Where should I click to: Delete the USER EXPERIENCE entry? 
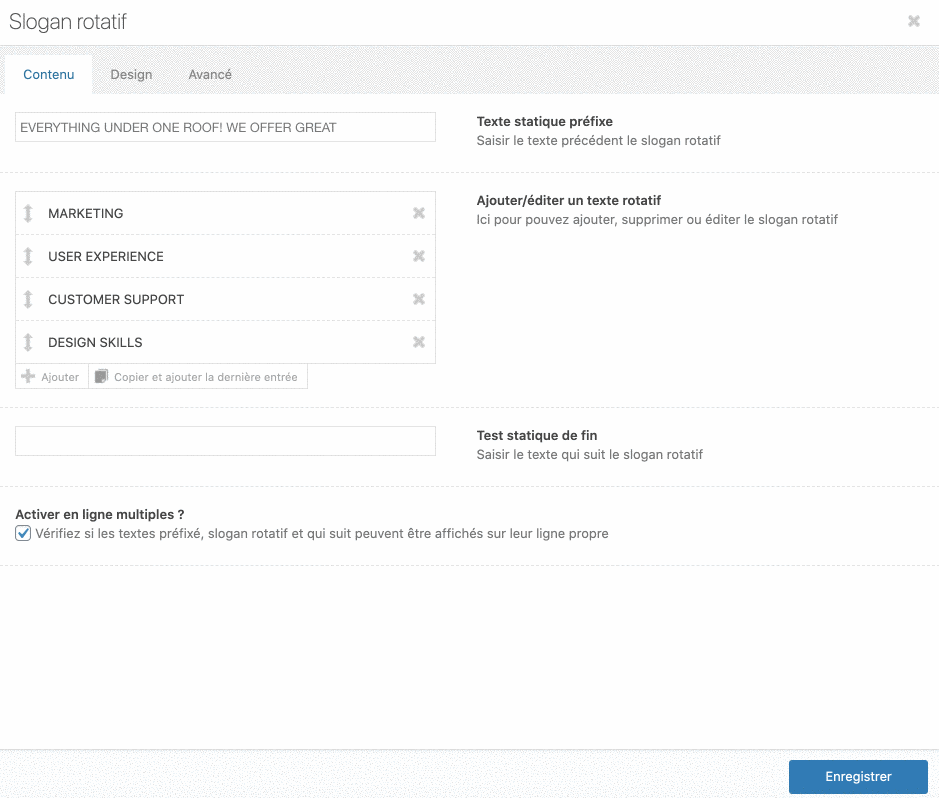click(419, 256)
